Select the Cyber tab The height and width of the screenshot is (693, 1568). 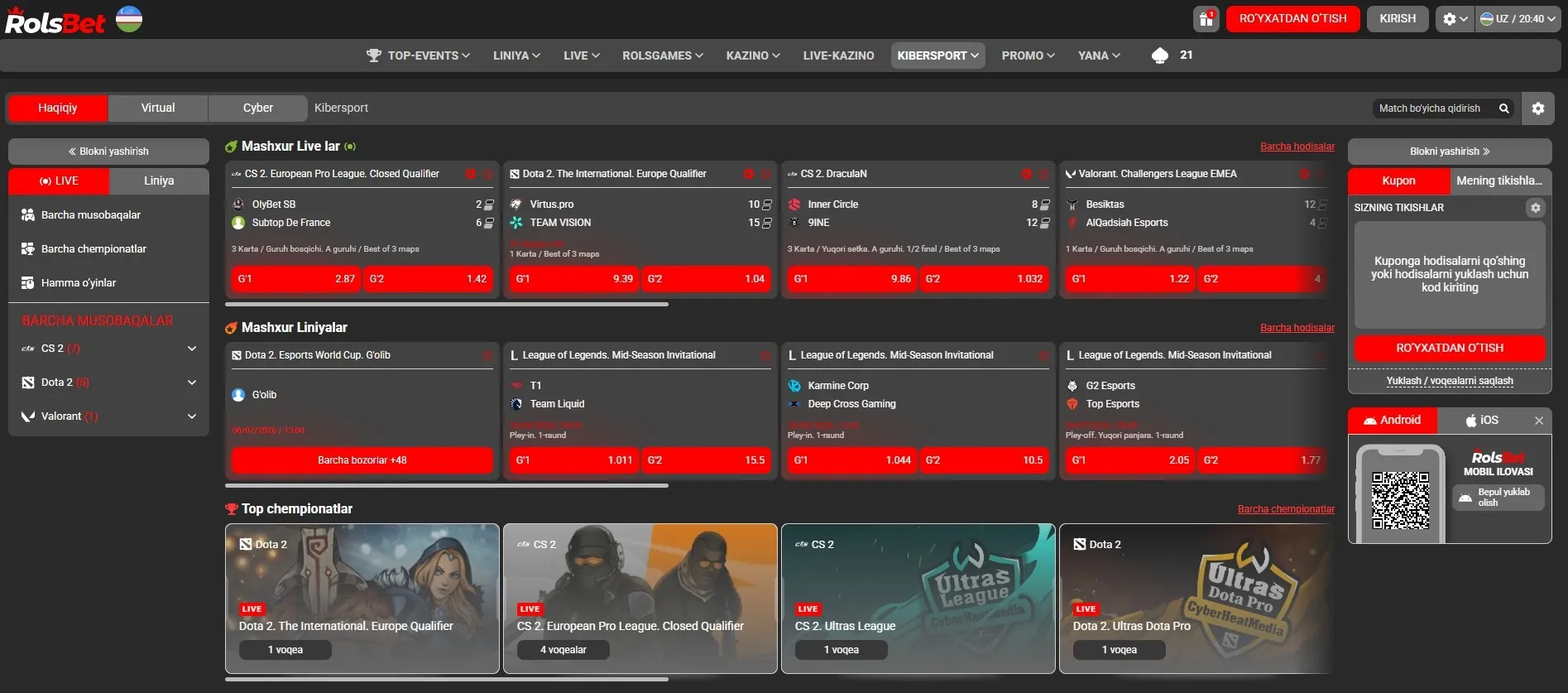tap(258, 108)
